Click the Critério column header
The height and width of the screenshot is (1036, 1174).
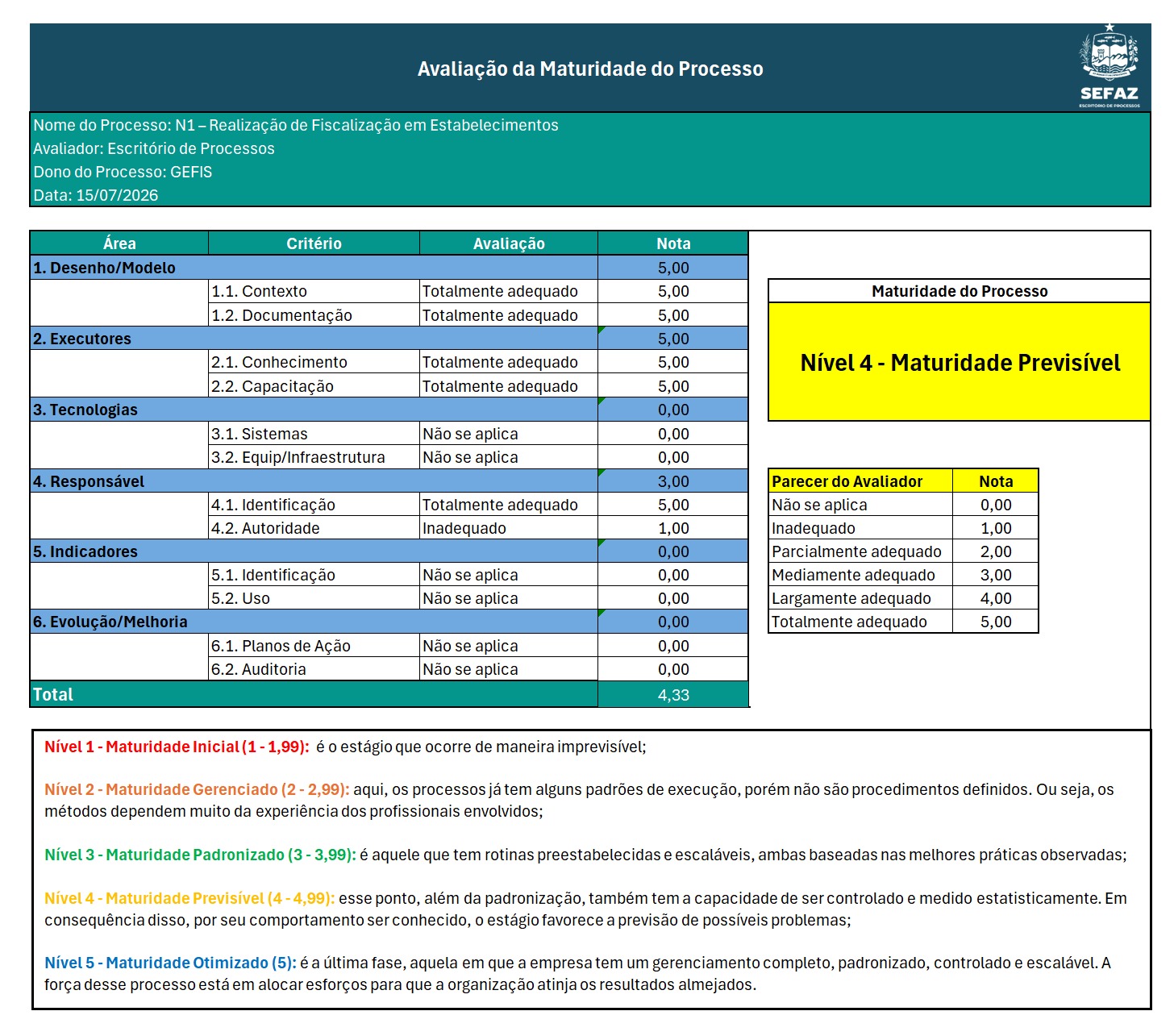tap(314, 243)
